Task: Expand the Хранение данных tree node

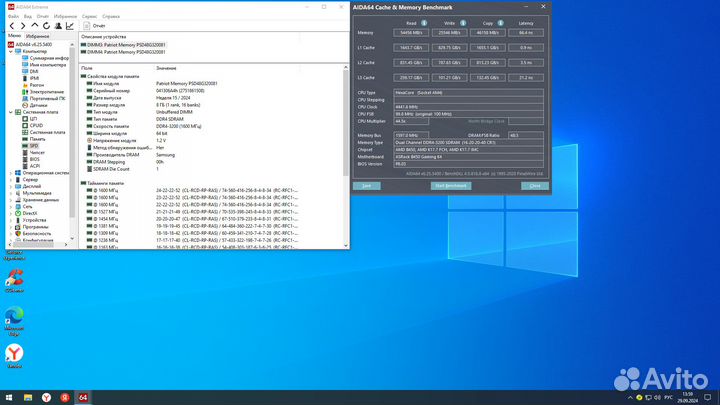Action: [11, 200]
